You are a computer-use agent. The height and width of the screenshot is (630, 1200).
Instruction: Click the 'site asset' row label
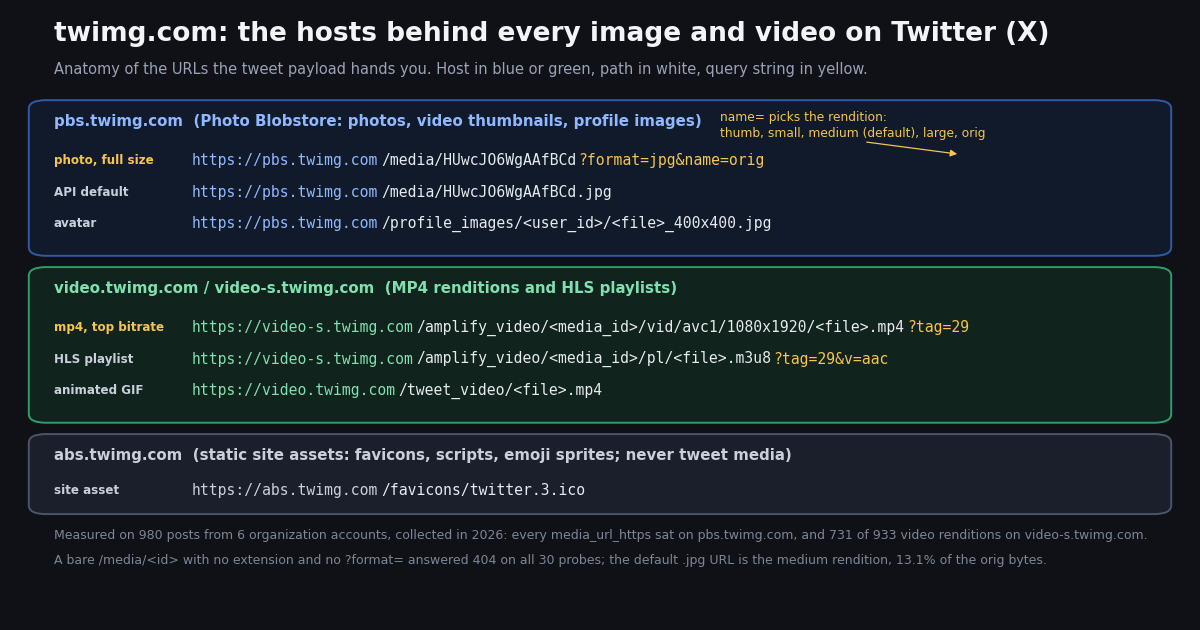point(86,490)
